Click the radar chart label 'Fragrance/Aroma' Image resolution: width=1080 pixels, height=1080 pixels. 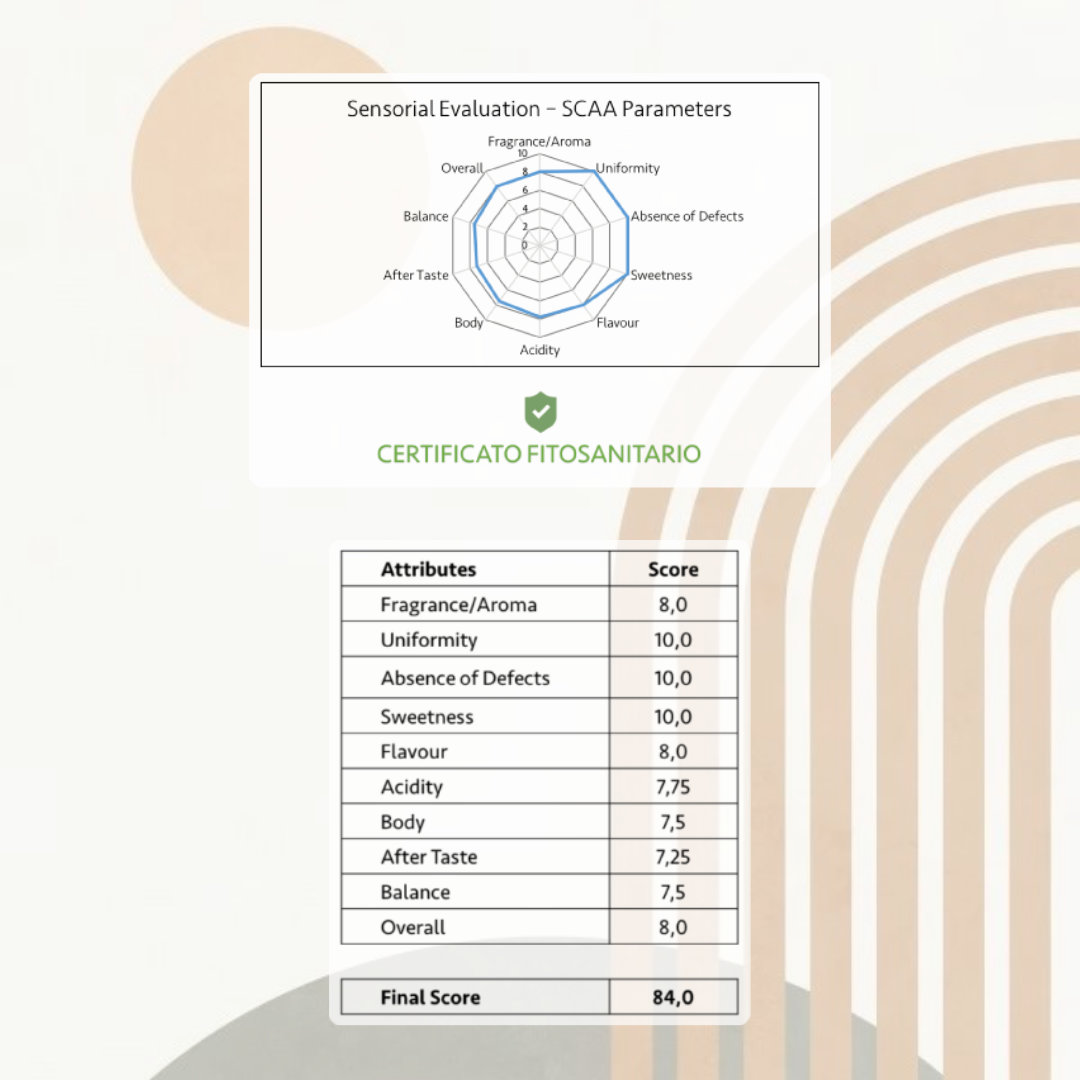pyautogui.click(x=539, y=141)
